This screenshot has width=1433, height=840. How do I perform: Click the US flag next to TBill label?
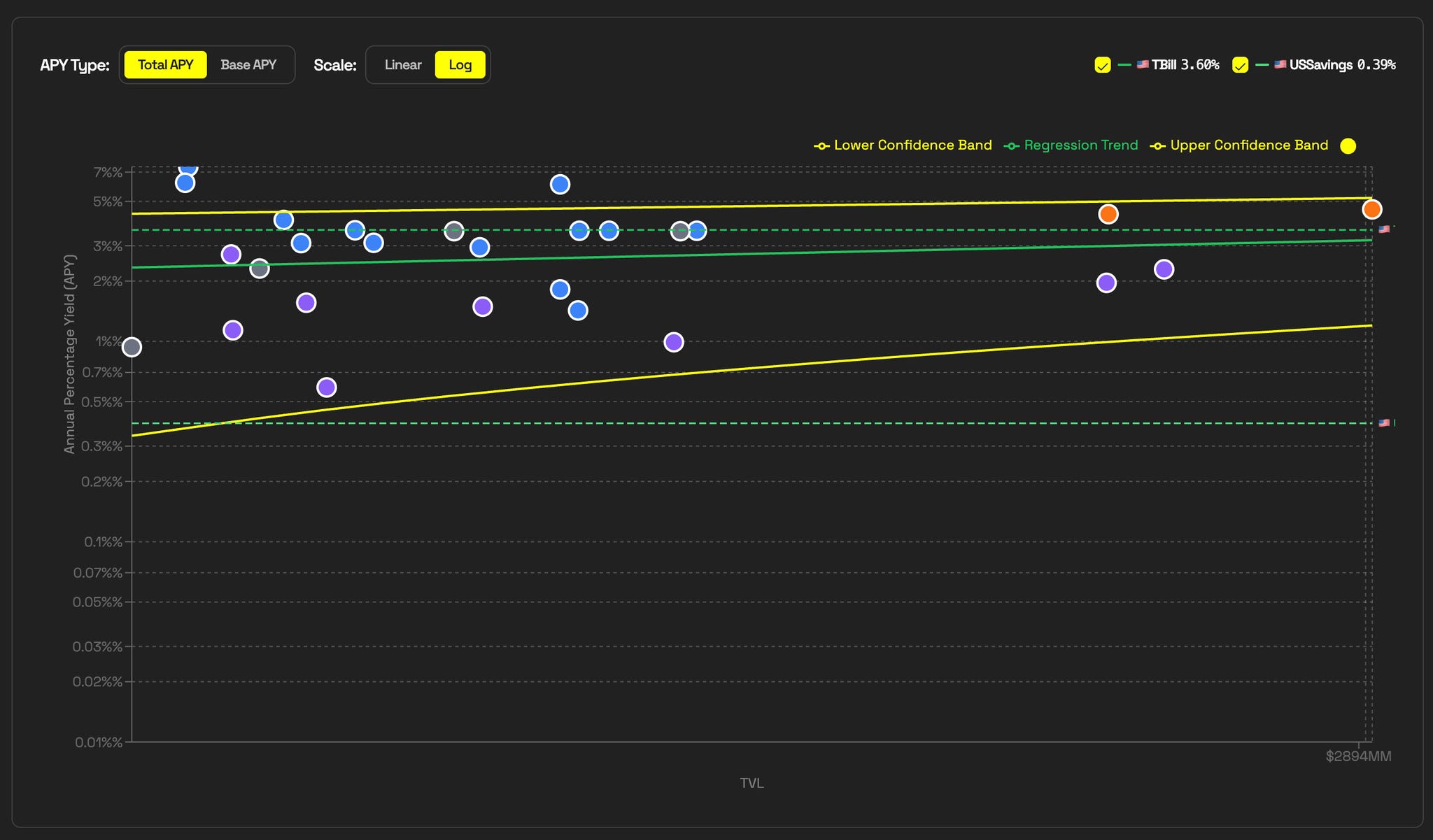pos(1143,64)
